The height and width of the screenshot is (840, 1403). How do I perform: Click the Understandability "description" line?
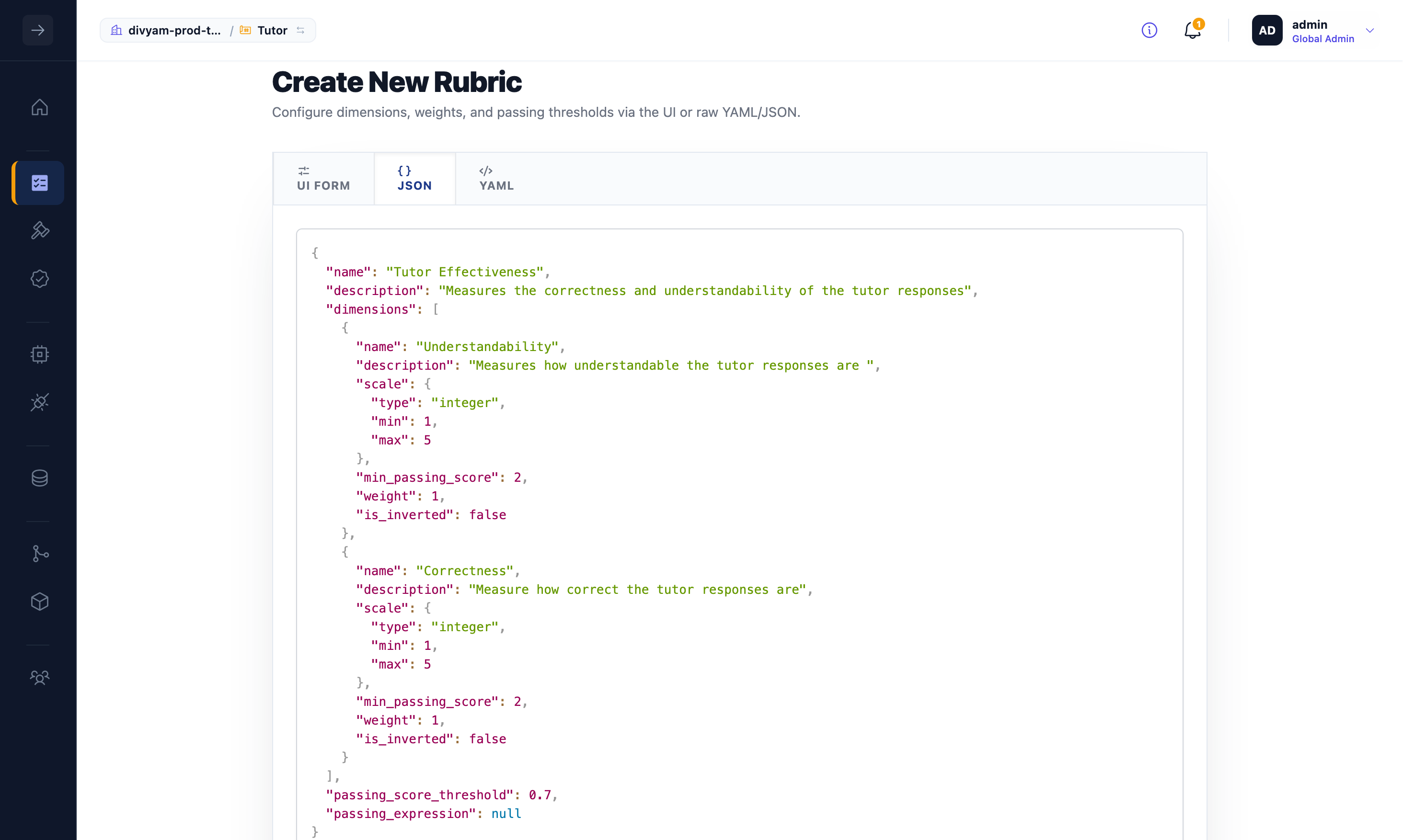click(618, 366)
